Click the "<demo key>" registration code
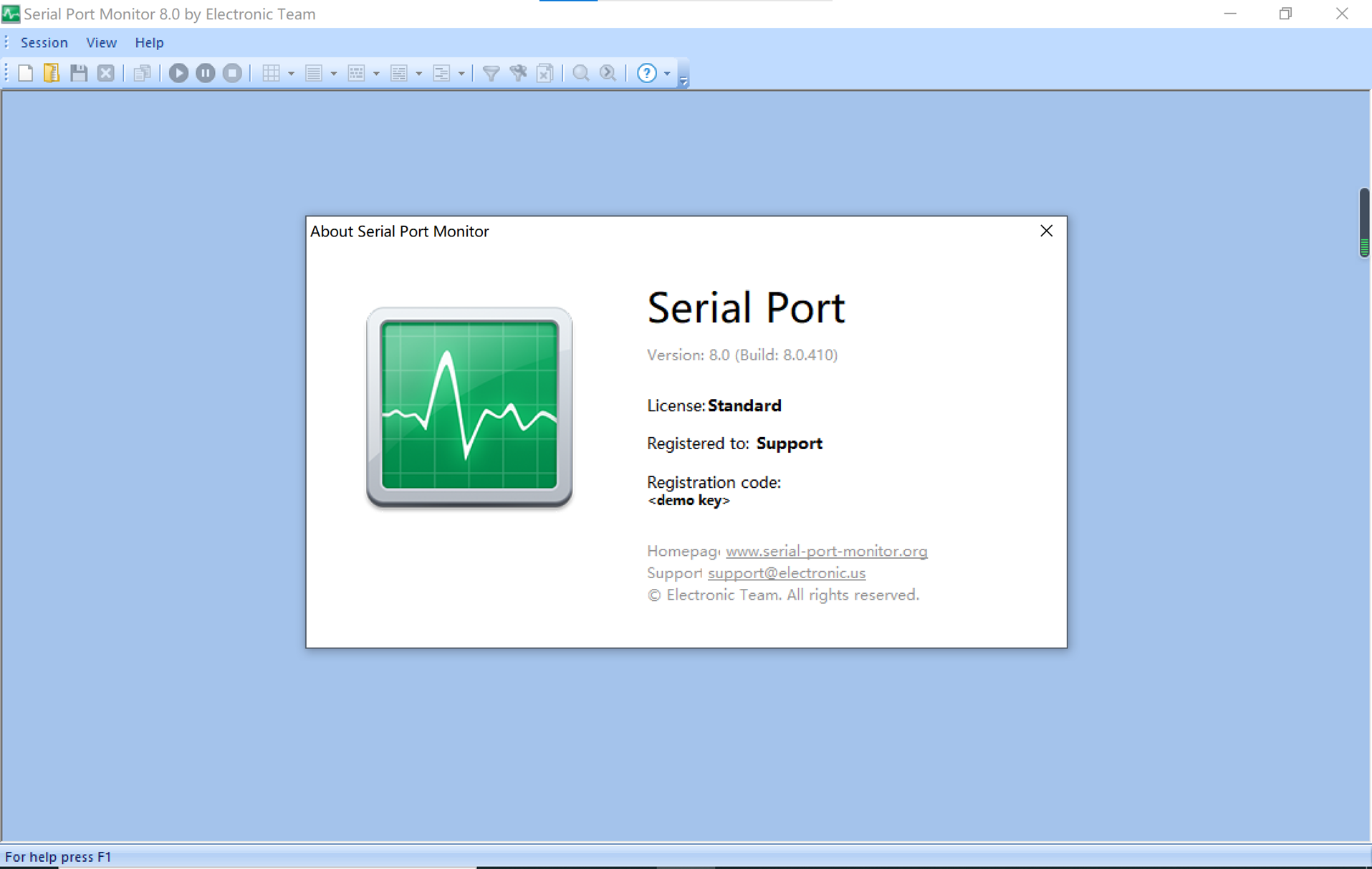Viewport: 1372px width, 869px height. click(689, 500)
